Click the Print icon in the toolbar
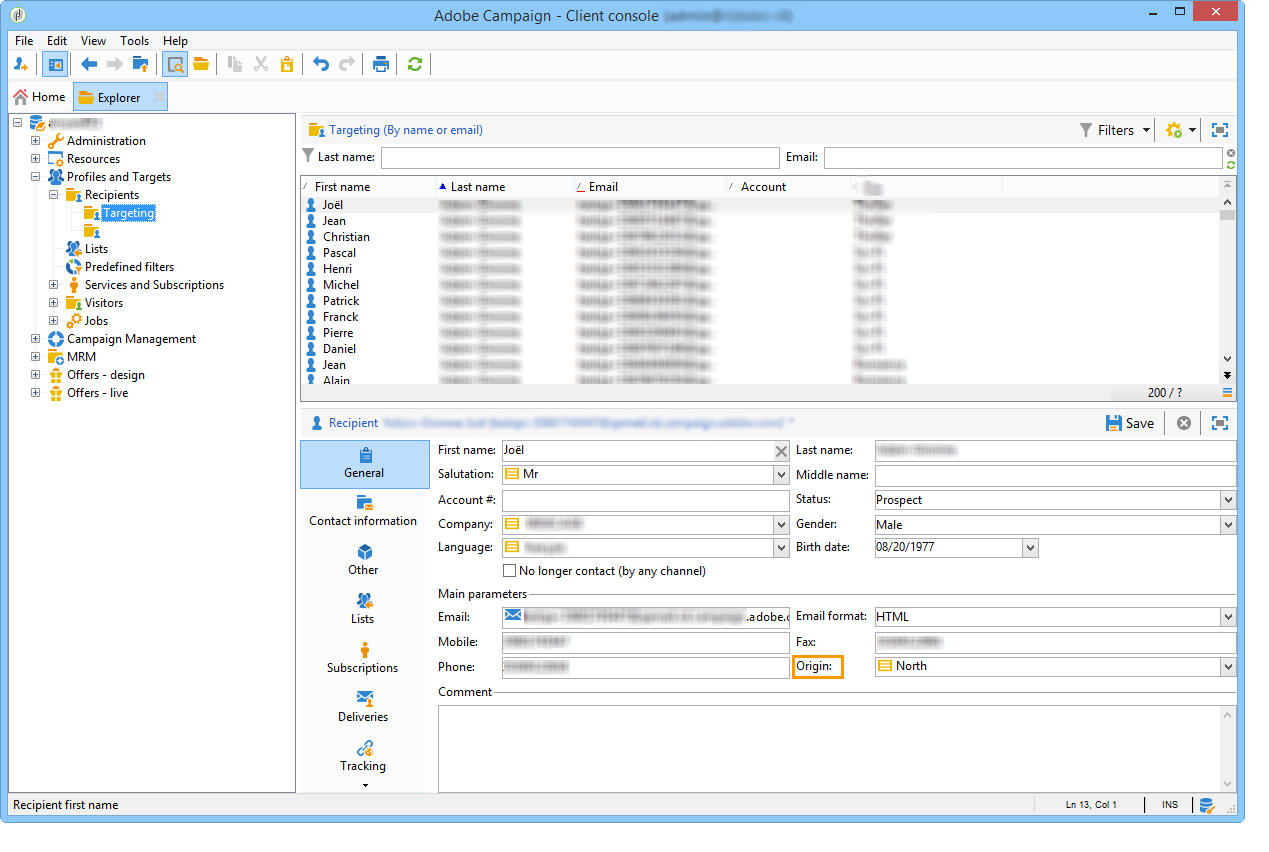1269x852 pixels. tap(381, 64)
